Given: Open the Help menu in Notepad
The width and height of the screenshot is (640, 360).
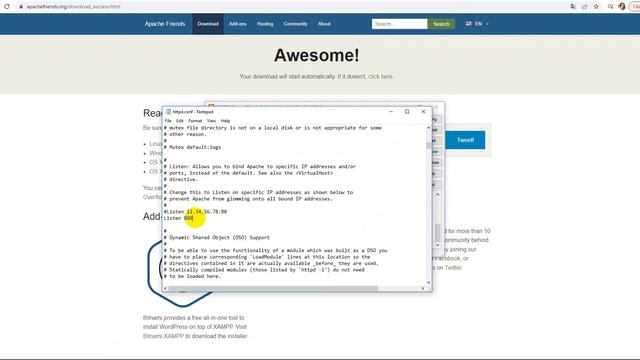Looking at the screenshot, I should point(225,121).
